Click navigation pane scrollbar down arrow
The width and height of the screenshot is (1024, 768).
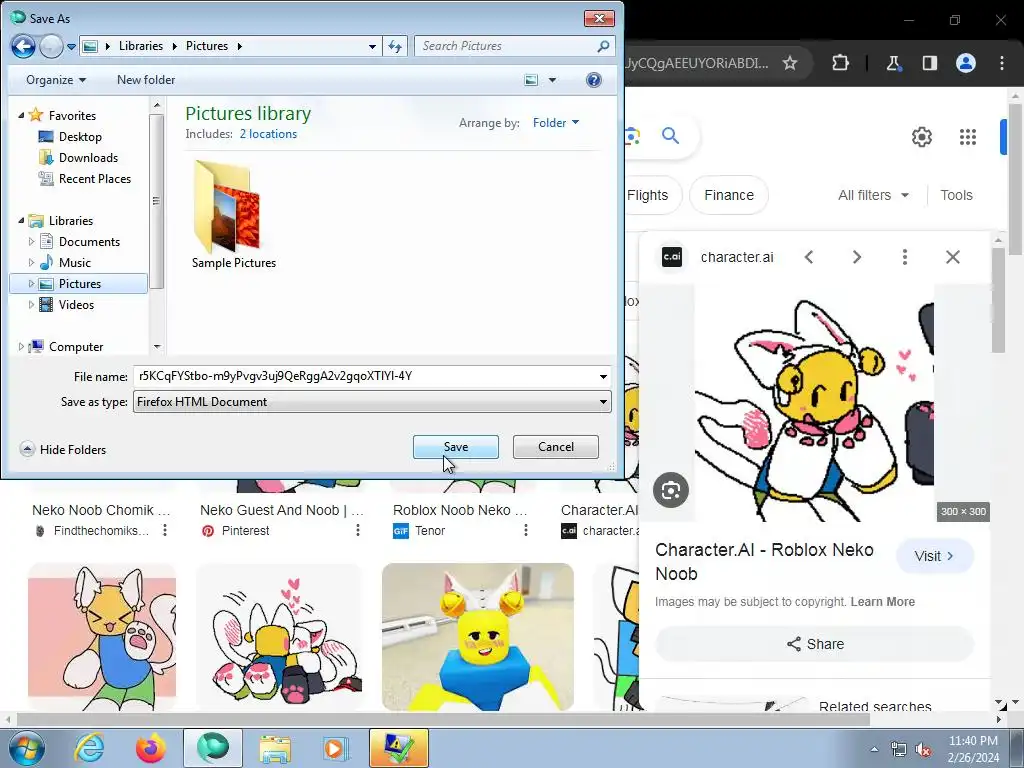[157, 347]
